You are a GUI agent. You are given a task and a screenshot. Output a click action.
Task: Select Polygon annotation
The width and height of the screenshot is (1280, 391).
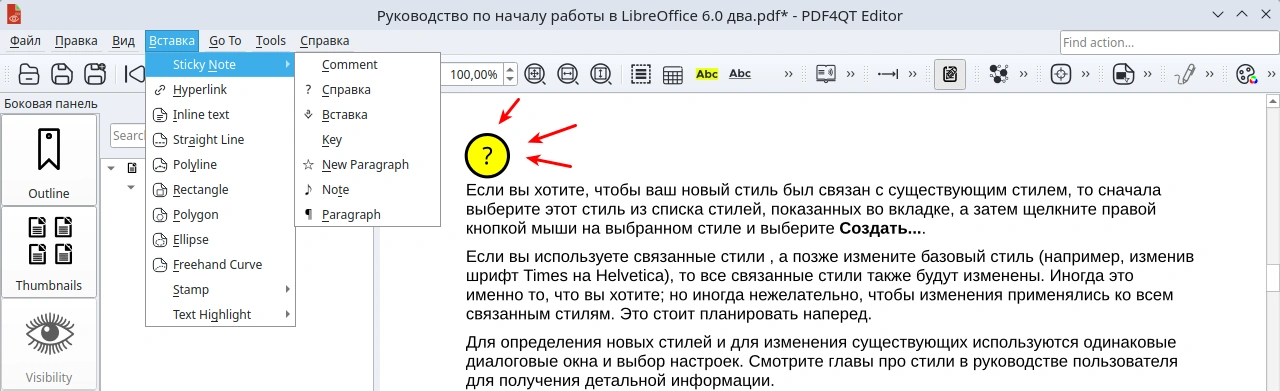(x=220, y=215)
